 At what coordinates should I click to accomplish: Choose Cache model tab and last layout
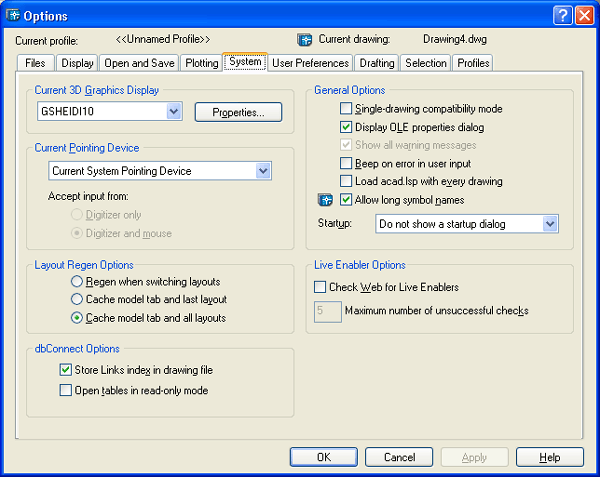click(76, 300)
